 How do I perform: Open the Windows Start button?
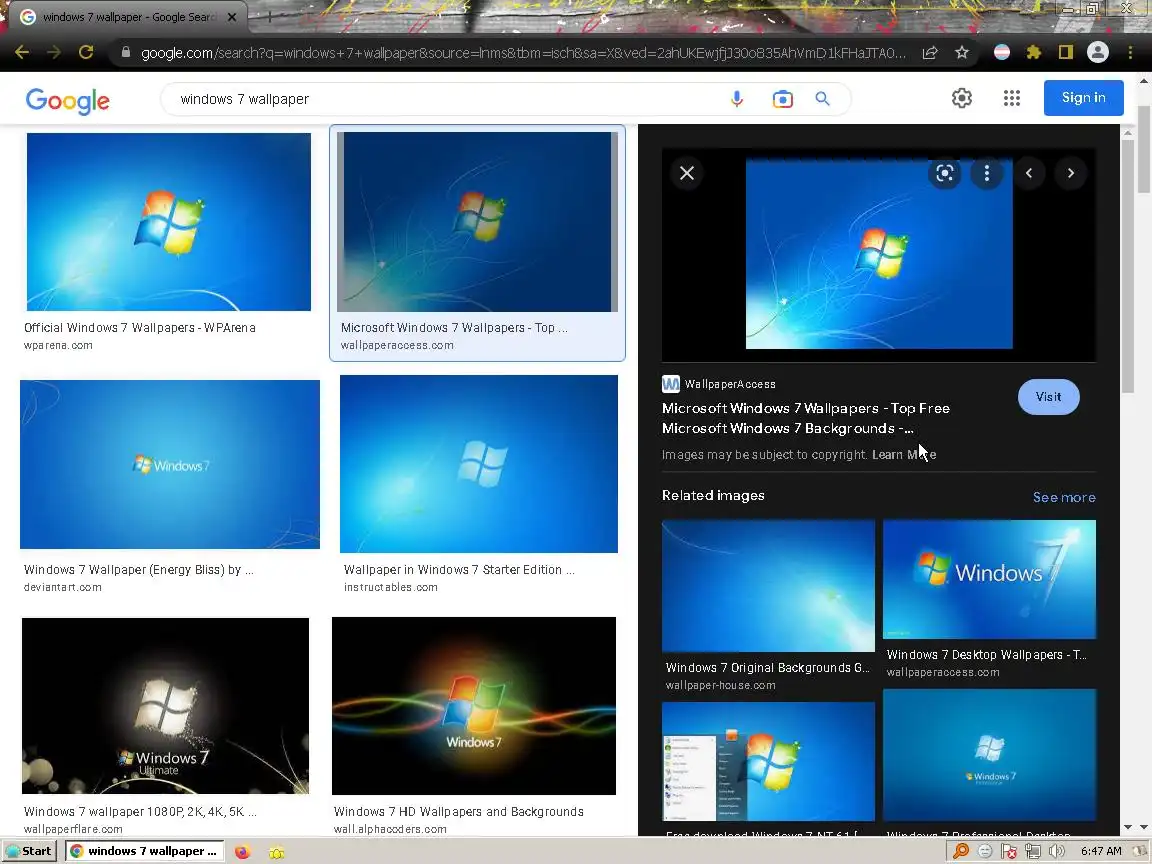(29, 851)
